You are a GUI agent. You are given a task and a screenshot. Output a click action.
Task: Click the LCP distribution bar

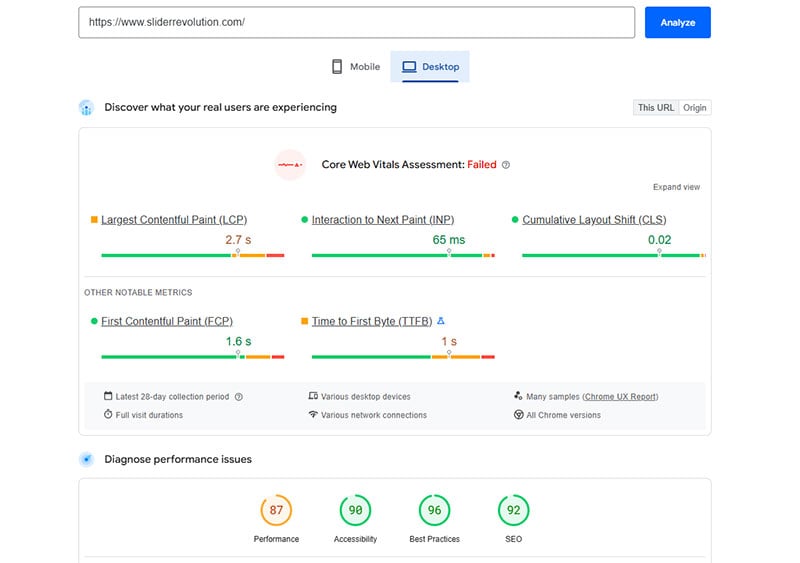[193, 255]
